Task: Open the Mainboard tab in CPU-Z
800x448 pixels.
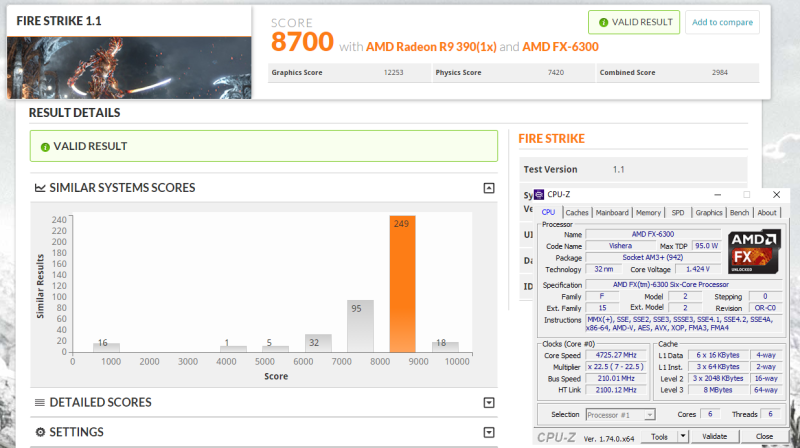Action: pyautogui.click(x=612, y=213)
